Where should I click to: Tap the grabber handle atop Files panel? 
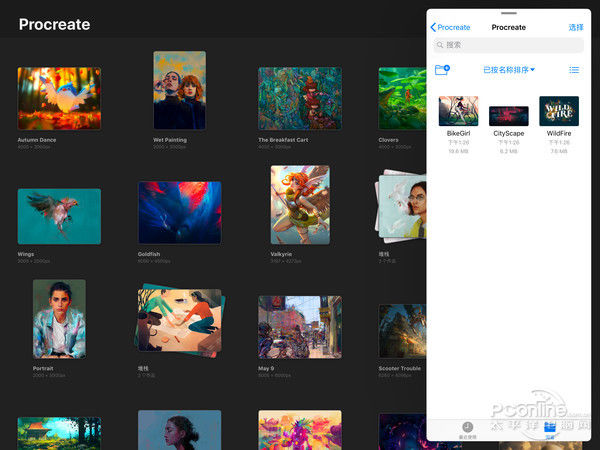(509, 13)
